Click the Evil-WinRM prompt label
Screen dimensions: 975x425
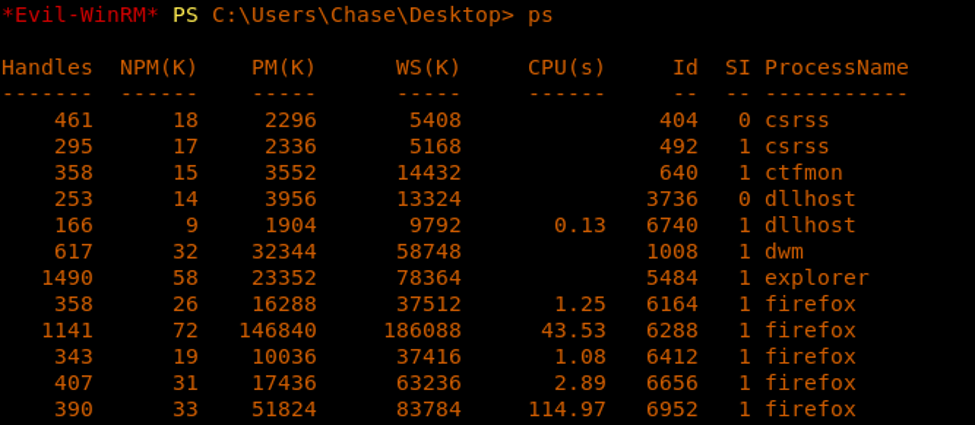pos(80,16)
